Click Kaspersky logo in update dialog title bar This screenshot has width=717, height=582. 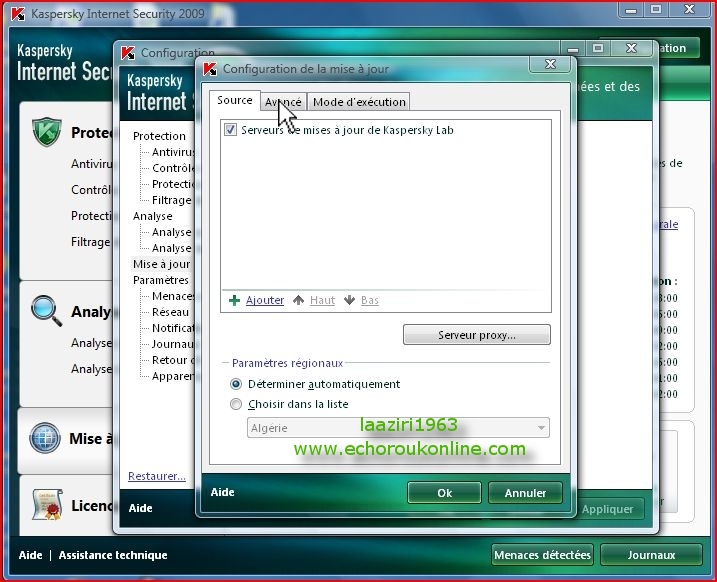210,69
